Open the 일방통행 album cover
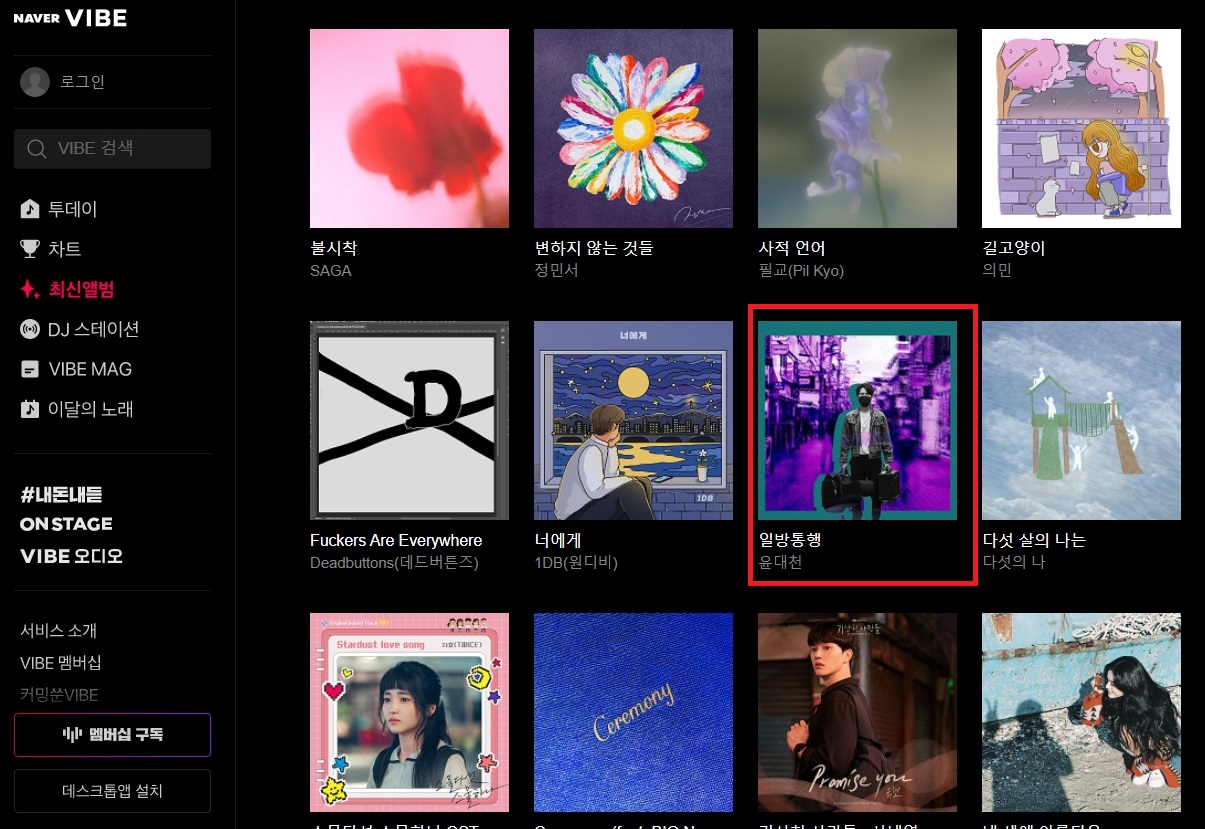The width and height of the screenshot is (1205, 829). pyautogui.click(x=857, y=420)
